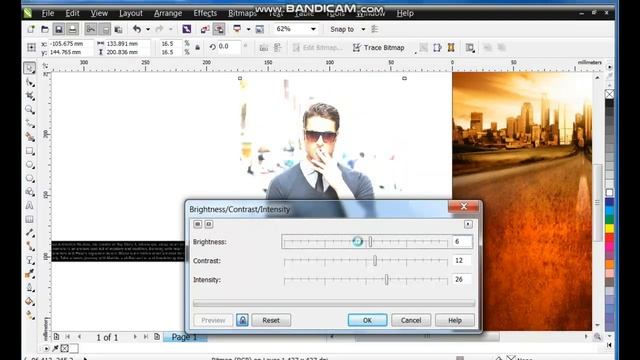Screen dimensions: 640x360
Task: Select the Page 1 tab
Action: pyautogui.click(x=184, y=337)
